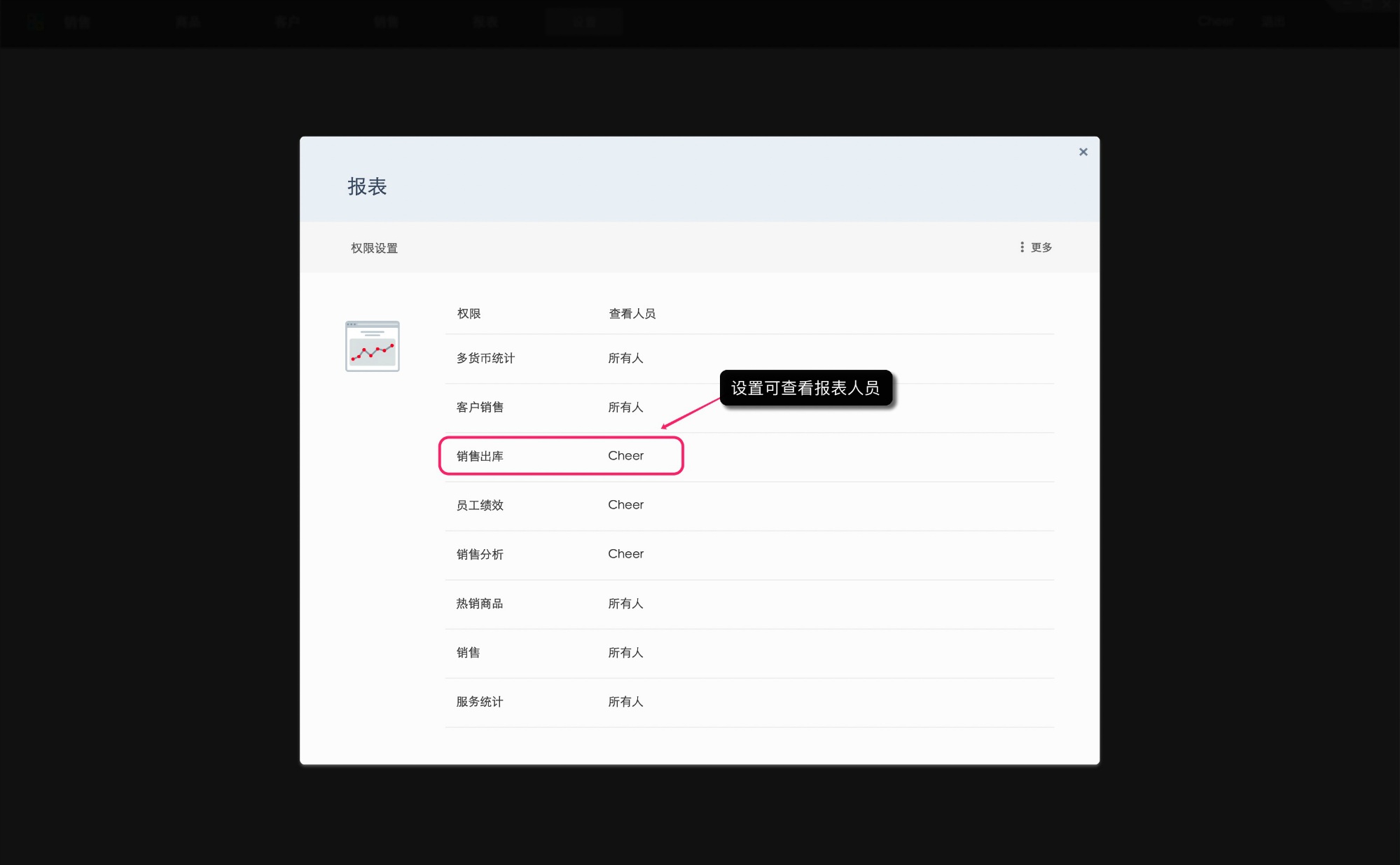This screenshot has width=1400, height=865.
Task: Click Cheer viewer for 销售分析
Action: pos(625,554)
